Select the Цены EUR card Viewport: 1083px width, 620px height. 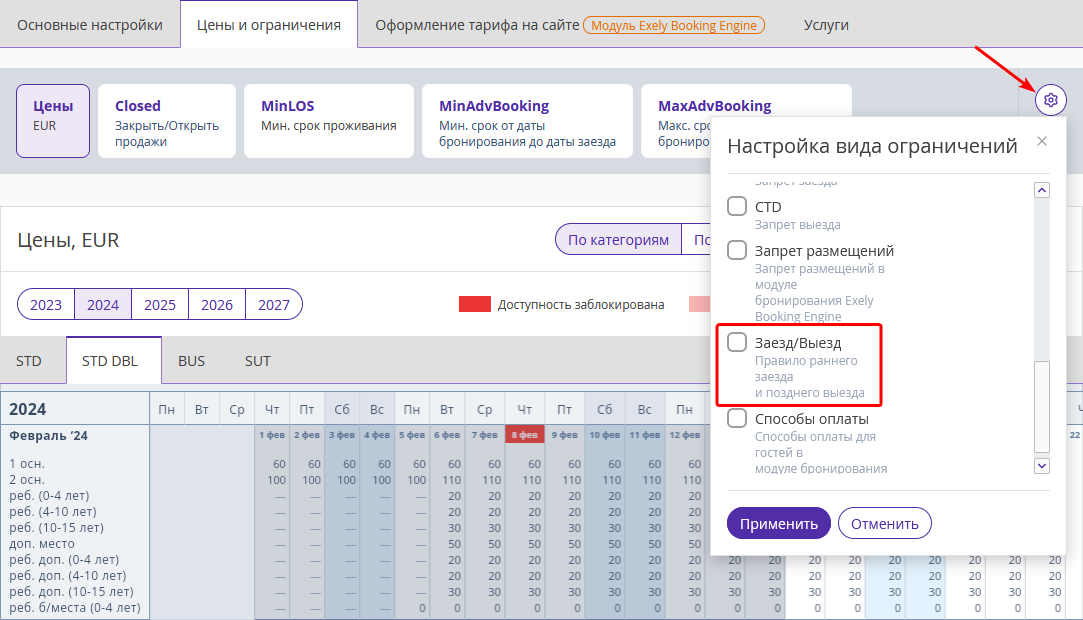(53, 121)
